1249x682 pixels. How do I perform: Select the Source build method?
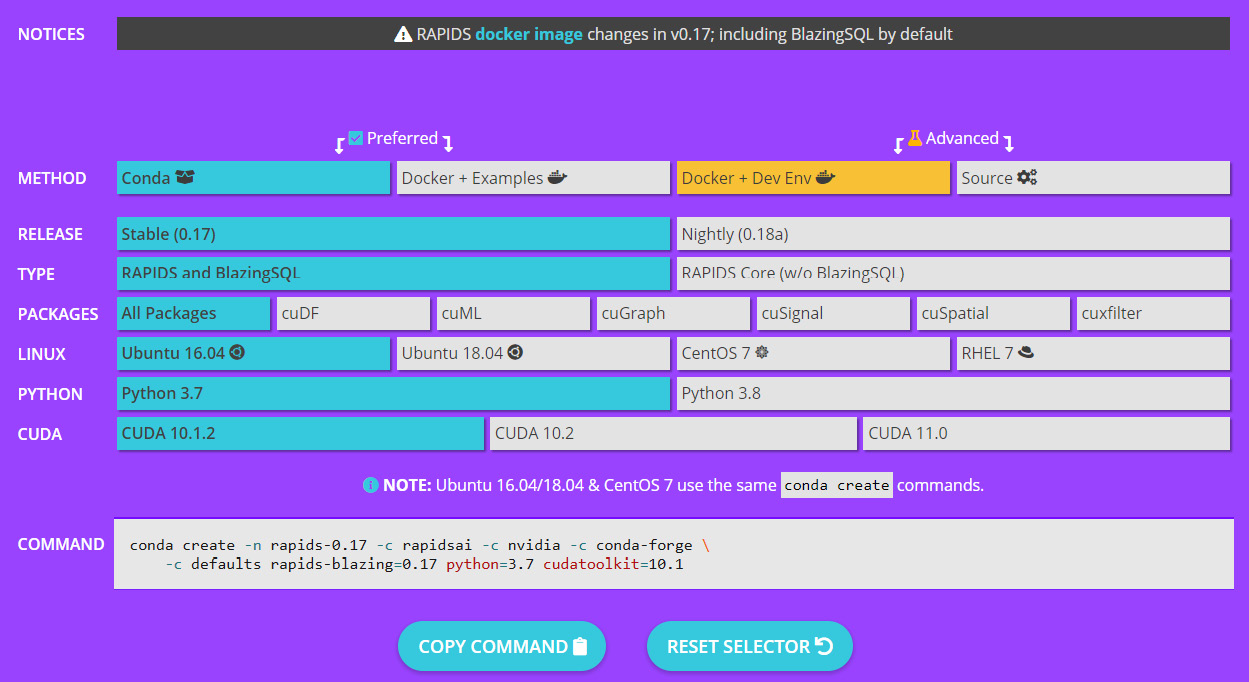click(x=1093, y=178)
